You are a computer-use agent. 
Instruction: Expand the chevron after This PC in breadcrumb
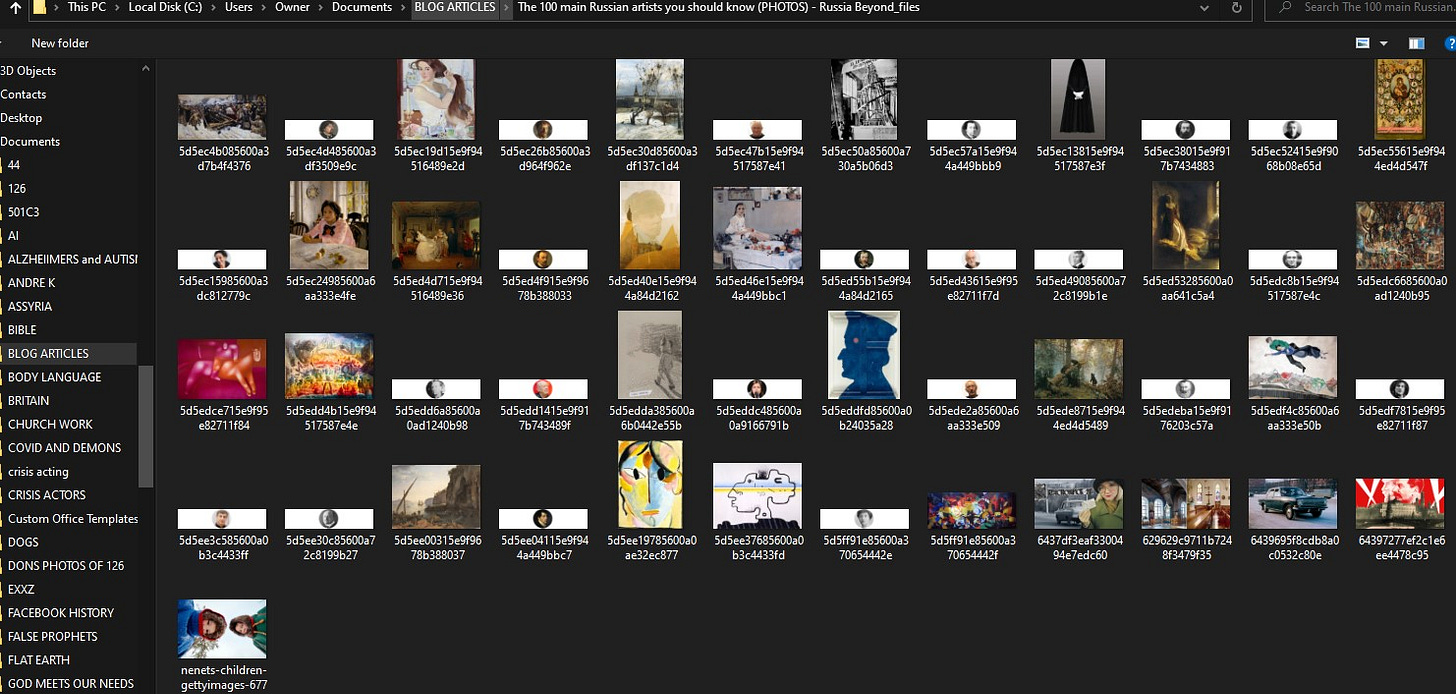click(x=117, y=8)
